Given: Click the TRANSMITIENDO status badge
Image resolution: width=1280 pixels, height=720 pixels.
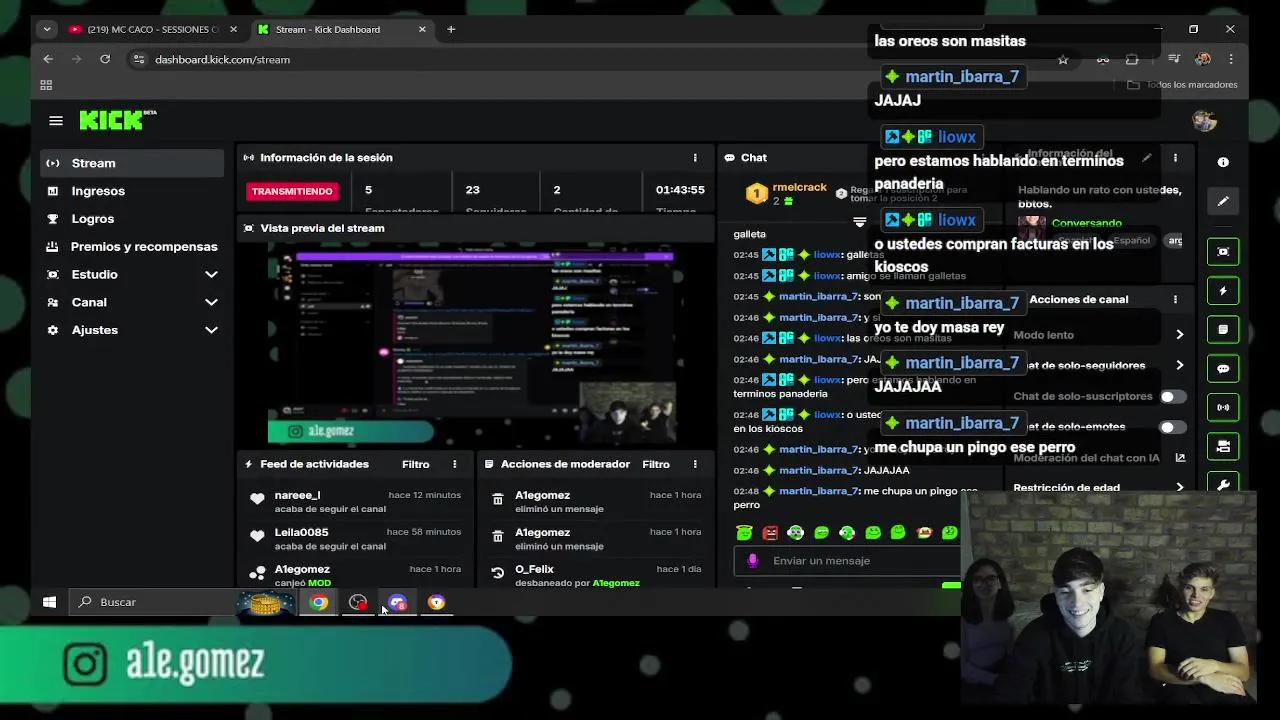Looking at the screenshot, I should tap(292, 191).
